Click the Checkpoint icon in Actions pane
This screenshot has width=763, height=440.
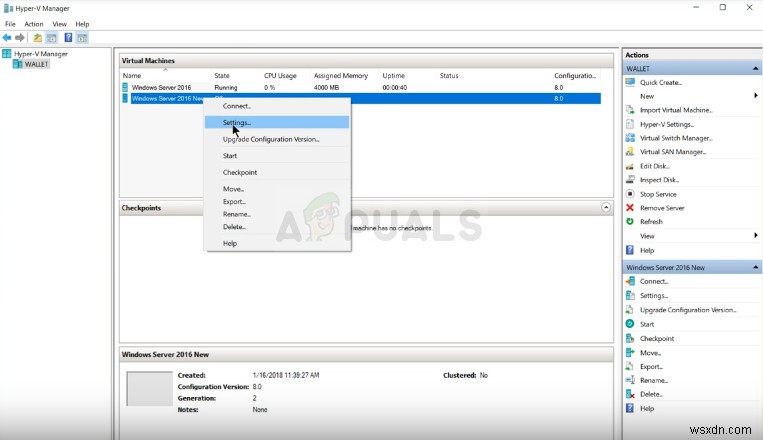click(x=630, y=338)
